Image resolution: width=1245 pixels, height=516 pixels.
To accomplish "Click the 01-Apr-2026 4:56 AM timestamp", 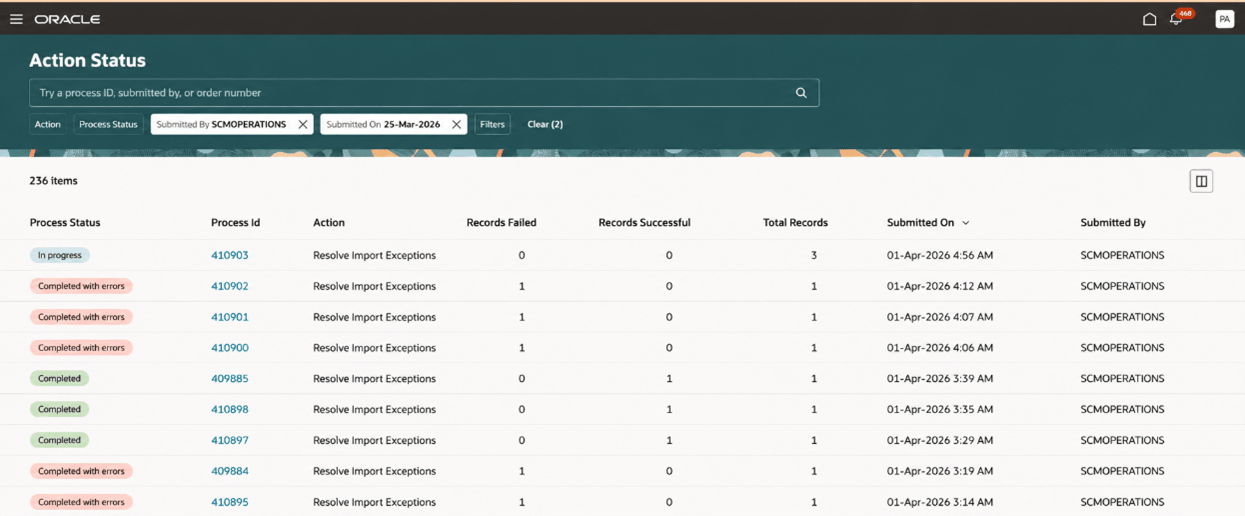I will point(940,255).
